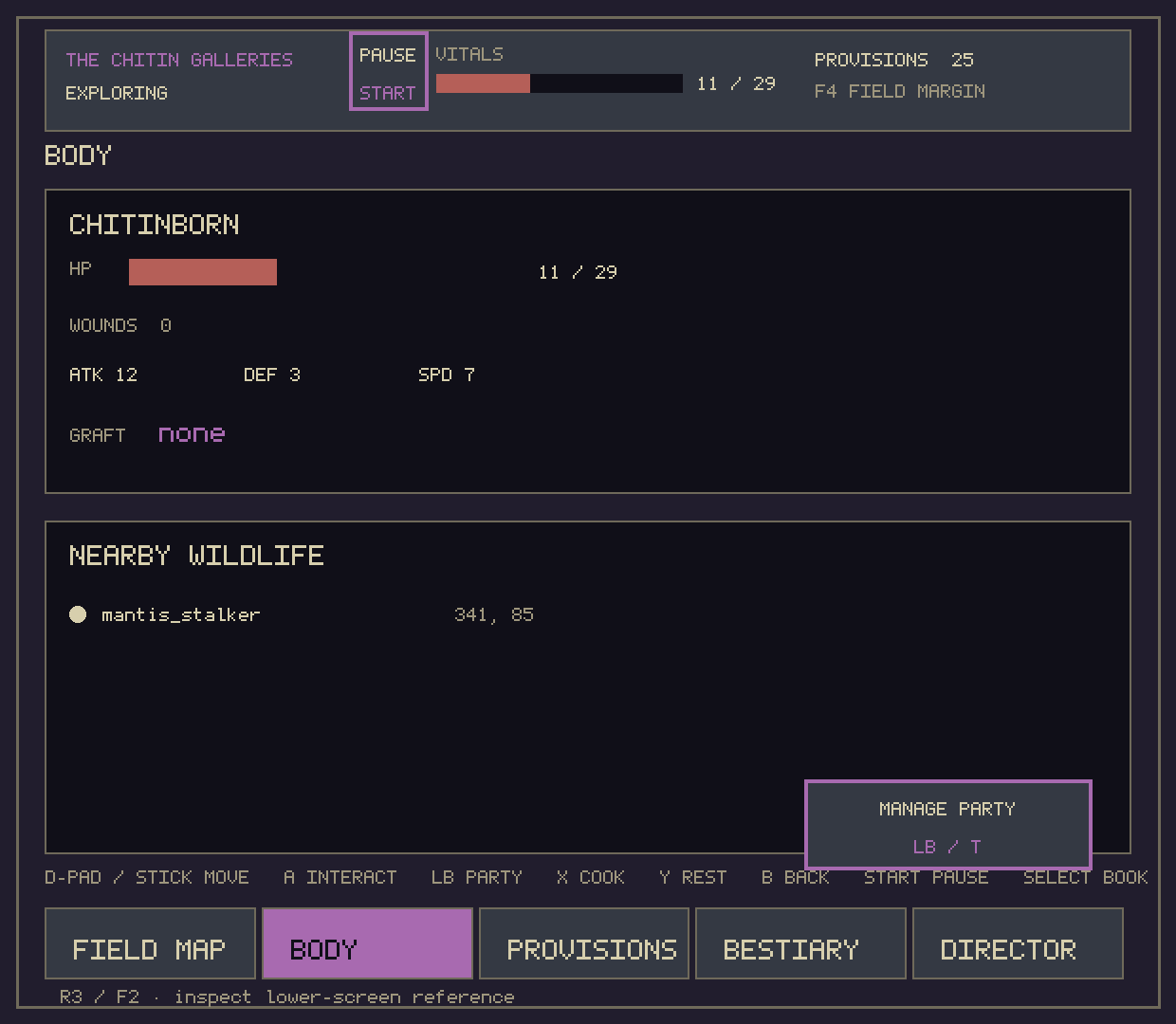This screenshot has height=1024, width=1176.
Task: Switch to the Field Map tab
Action: [150, 943]
